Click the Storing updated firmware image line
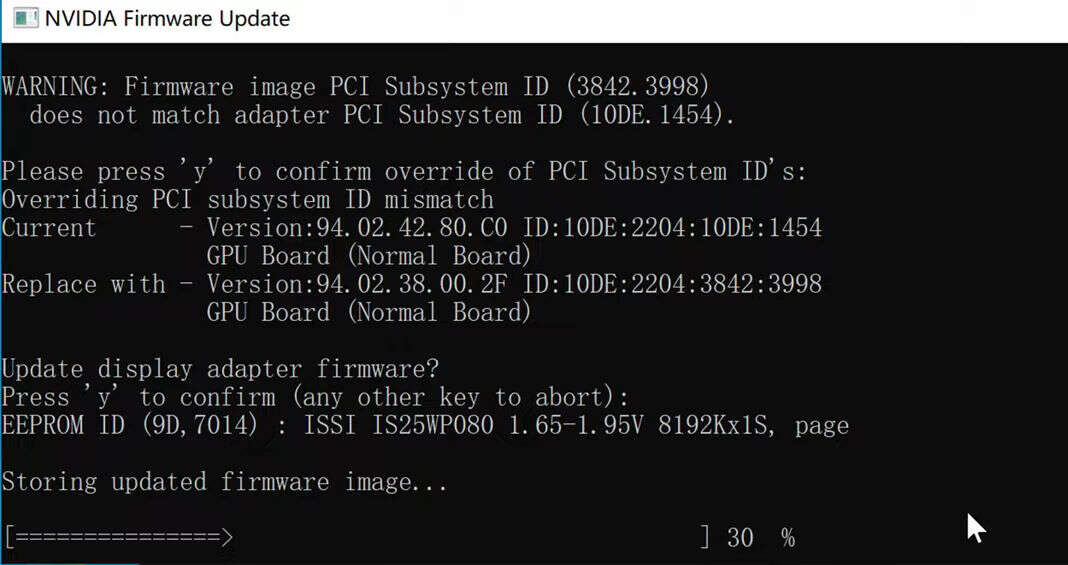 224,483
